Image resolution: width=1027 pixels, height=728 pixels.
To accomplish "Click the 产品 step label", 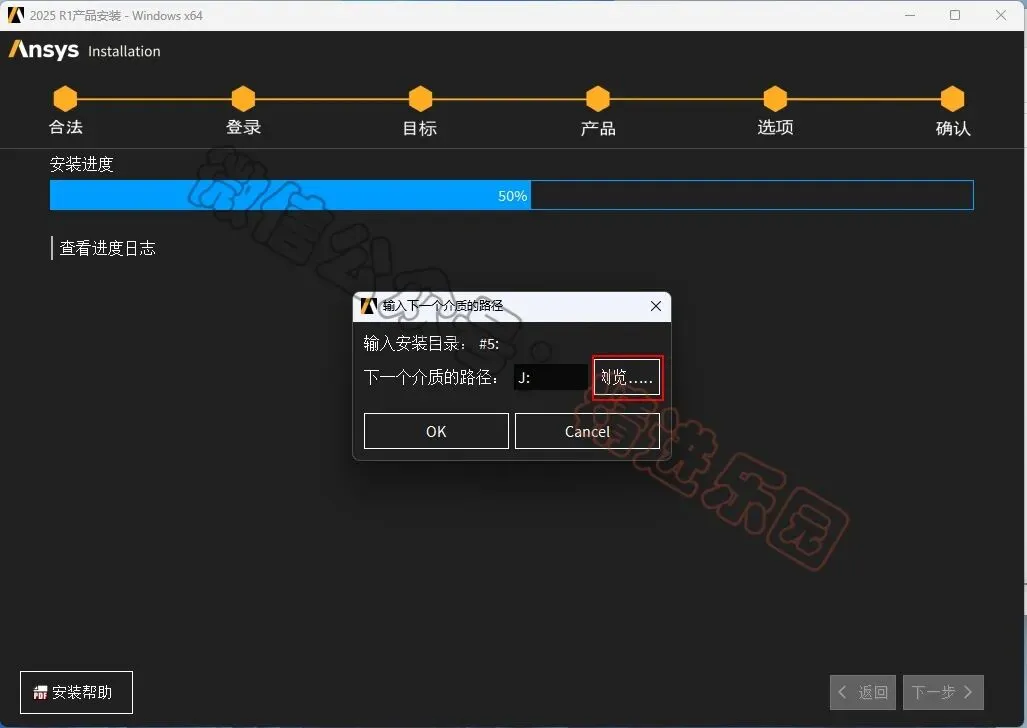I will (598, 128).
